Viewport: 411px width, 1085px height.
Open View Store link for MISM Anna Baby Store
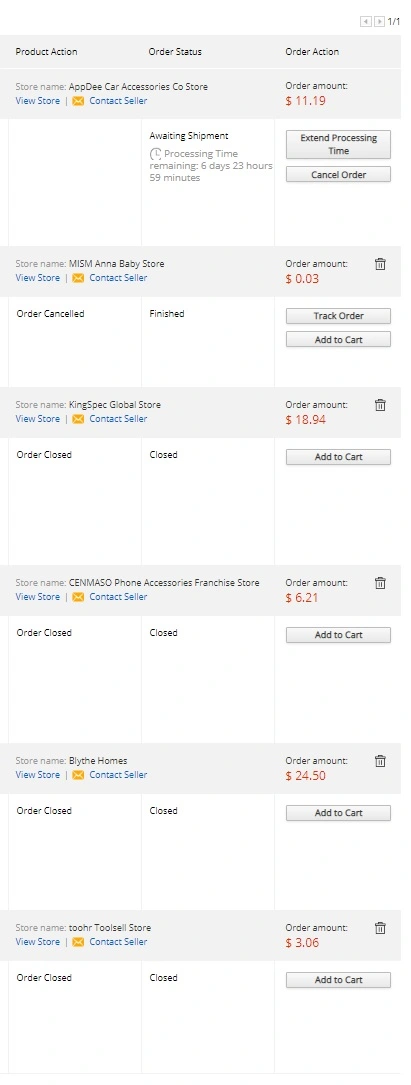coord(37,277)
